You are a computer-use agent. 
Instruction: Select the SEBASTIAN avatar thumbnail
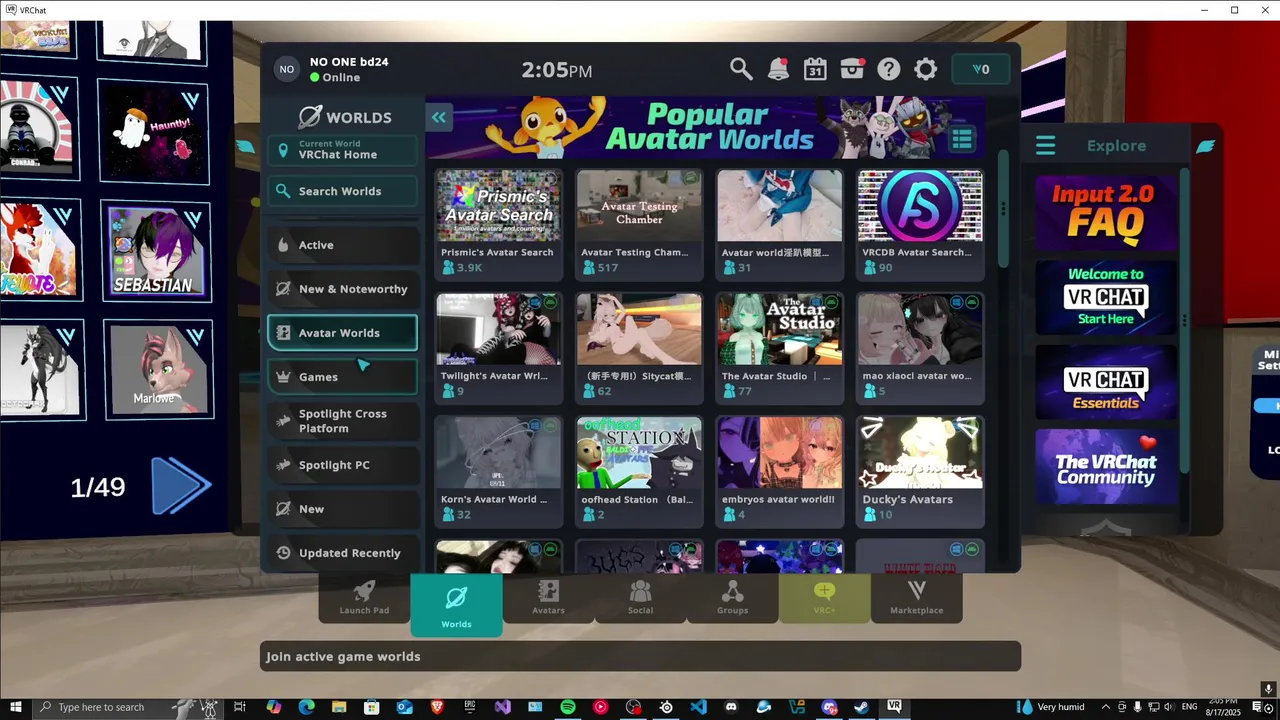pos(157,251)
